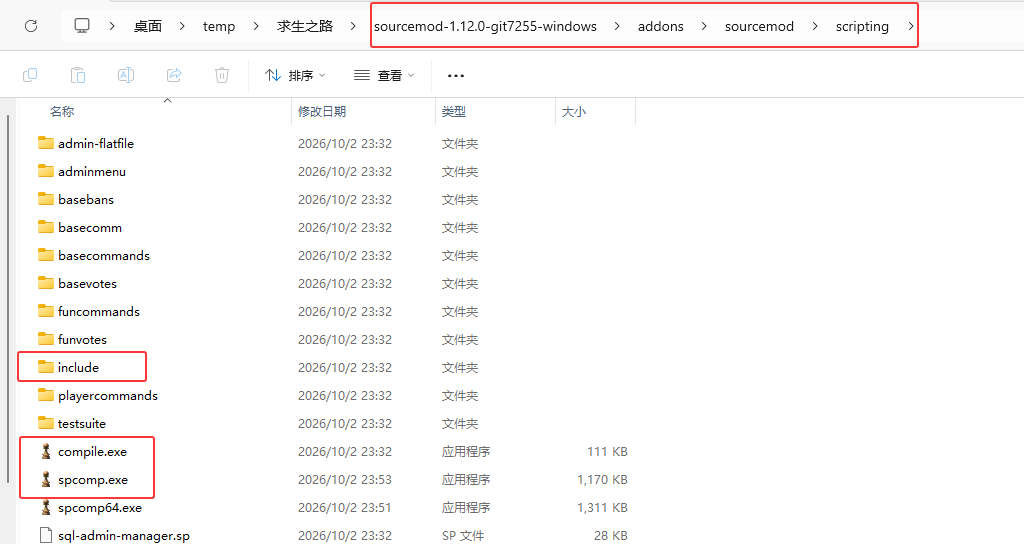Click the This PC monitor icon

coord(82,26)
